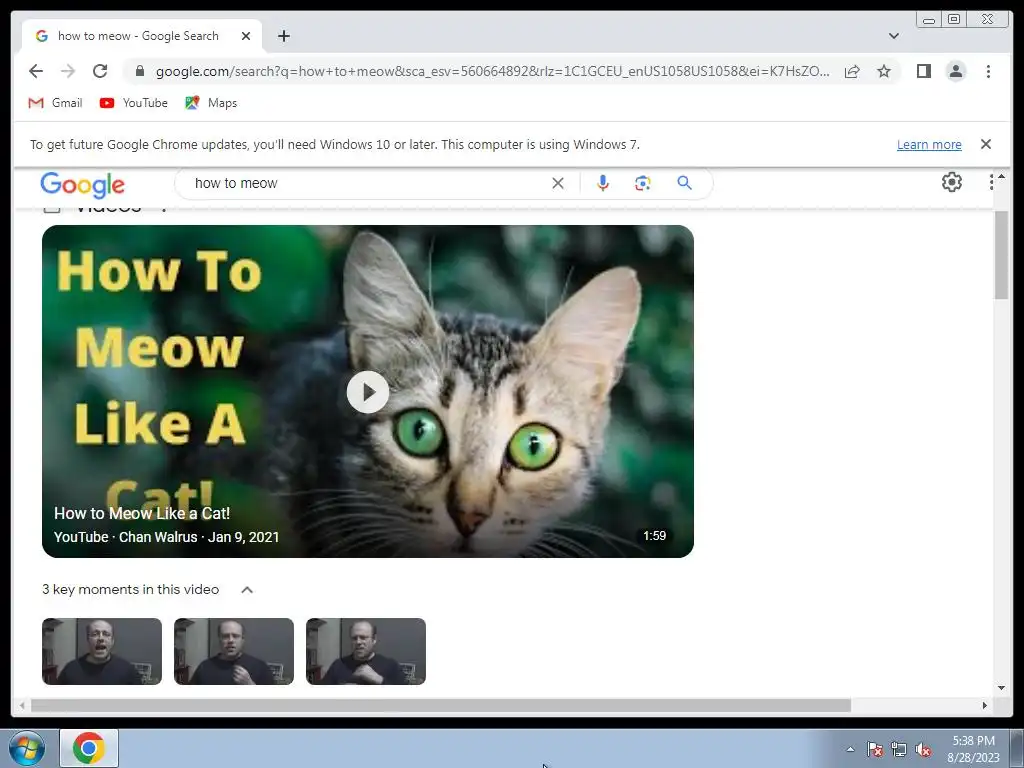The image size is (1024, 768).
Task: Click the horizontal scrollbar thumb
Action: (x=441, y=705)
